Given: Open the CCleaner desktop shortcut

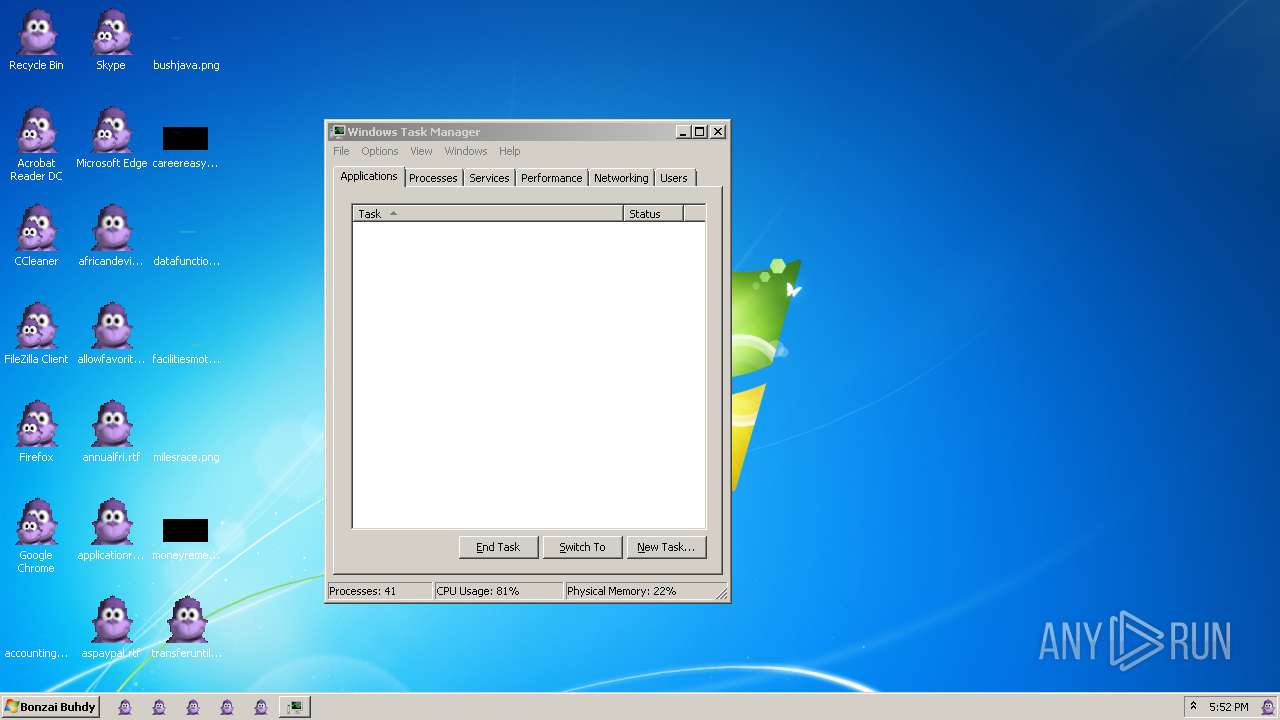Looking at the screenshot, I should click(x=36, y=236).
